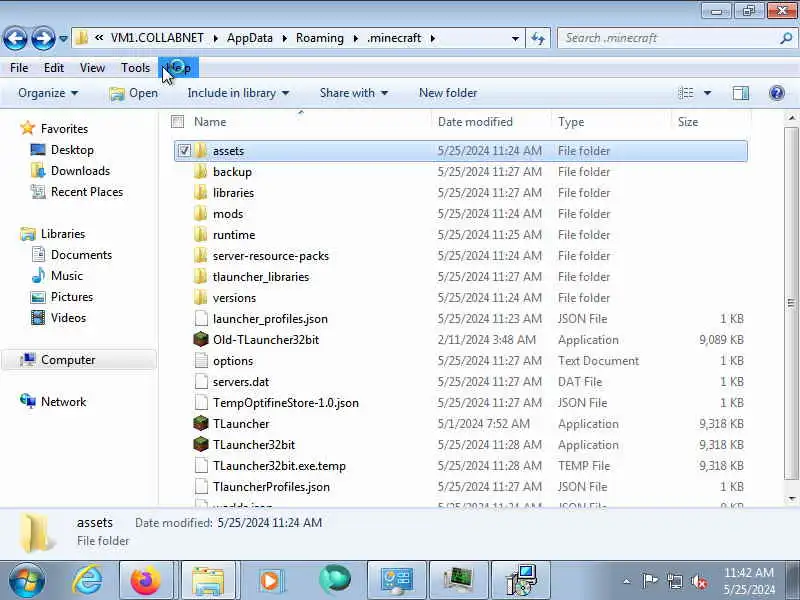This screenshot has width=800, height=600.
Task: Toggle the preview pane icon
Action: click(x=741, y=93)
